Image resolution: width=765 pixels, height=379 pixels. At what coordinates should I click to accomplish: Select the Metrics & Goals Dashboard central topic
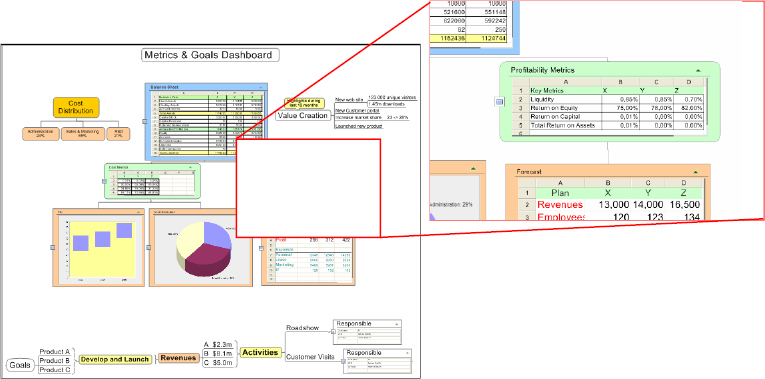210,55
